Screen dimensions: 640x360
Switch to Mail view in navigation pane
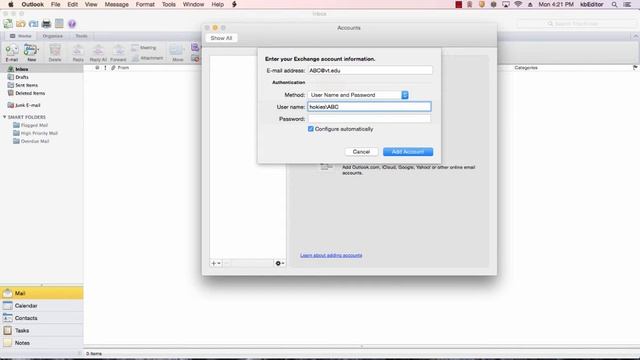42,293
